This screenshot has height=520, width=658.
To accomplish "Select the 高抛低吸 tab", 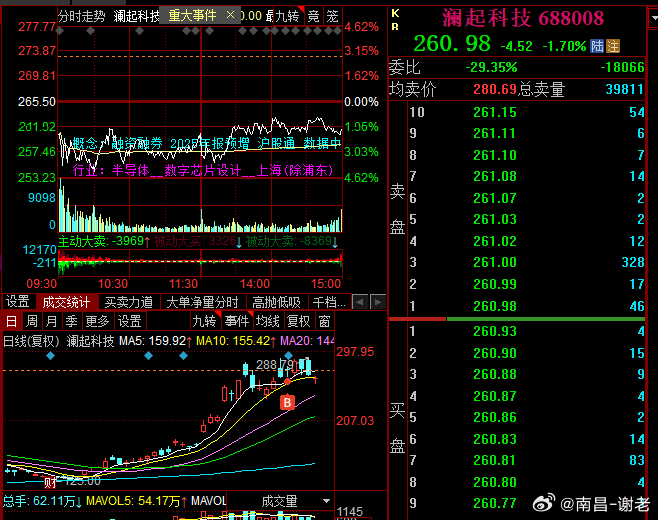I will coord(277,302).
